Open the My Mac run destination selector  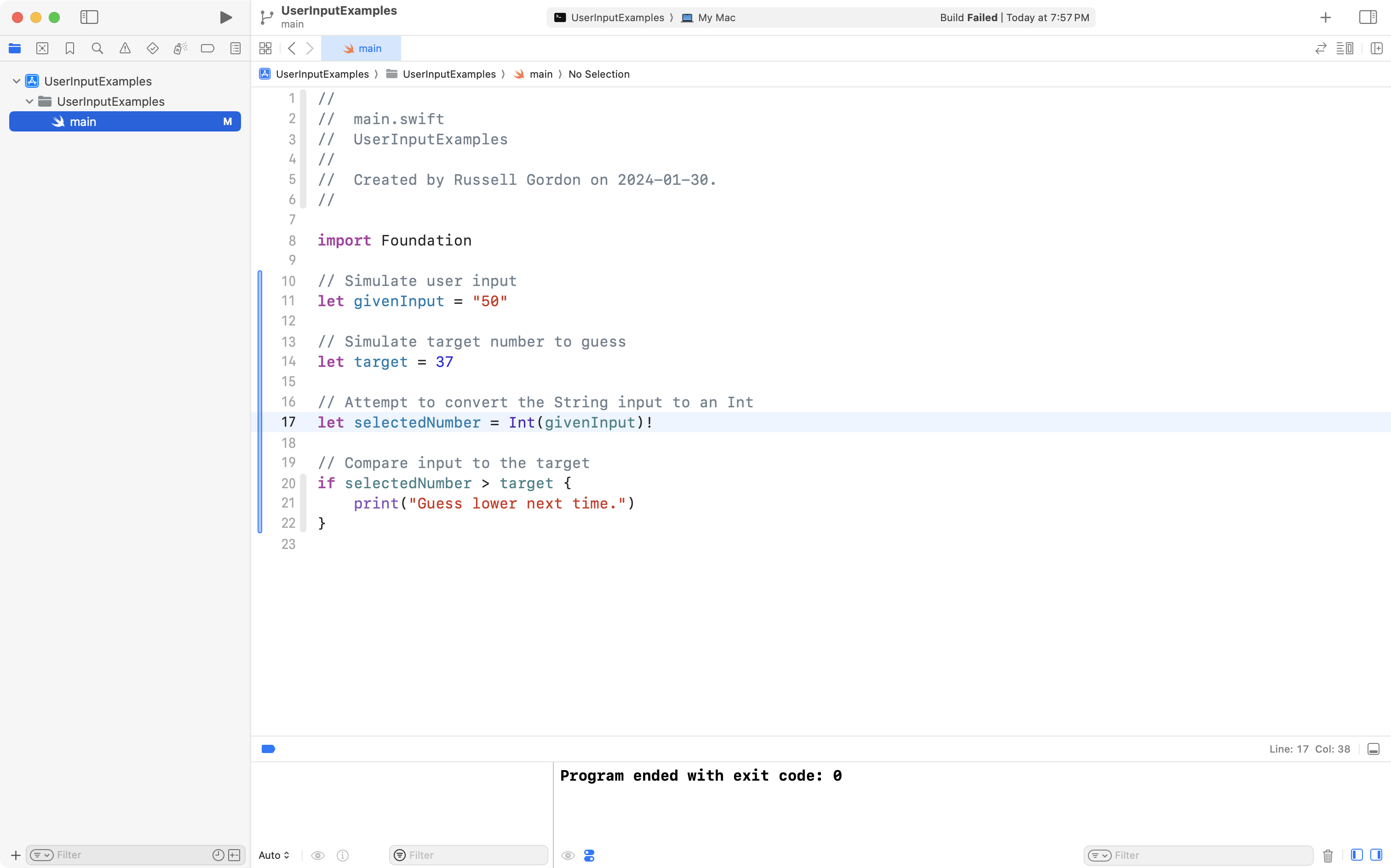pyautogui.click(x=715, y=17)
